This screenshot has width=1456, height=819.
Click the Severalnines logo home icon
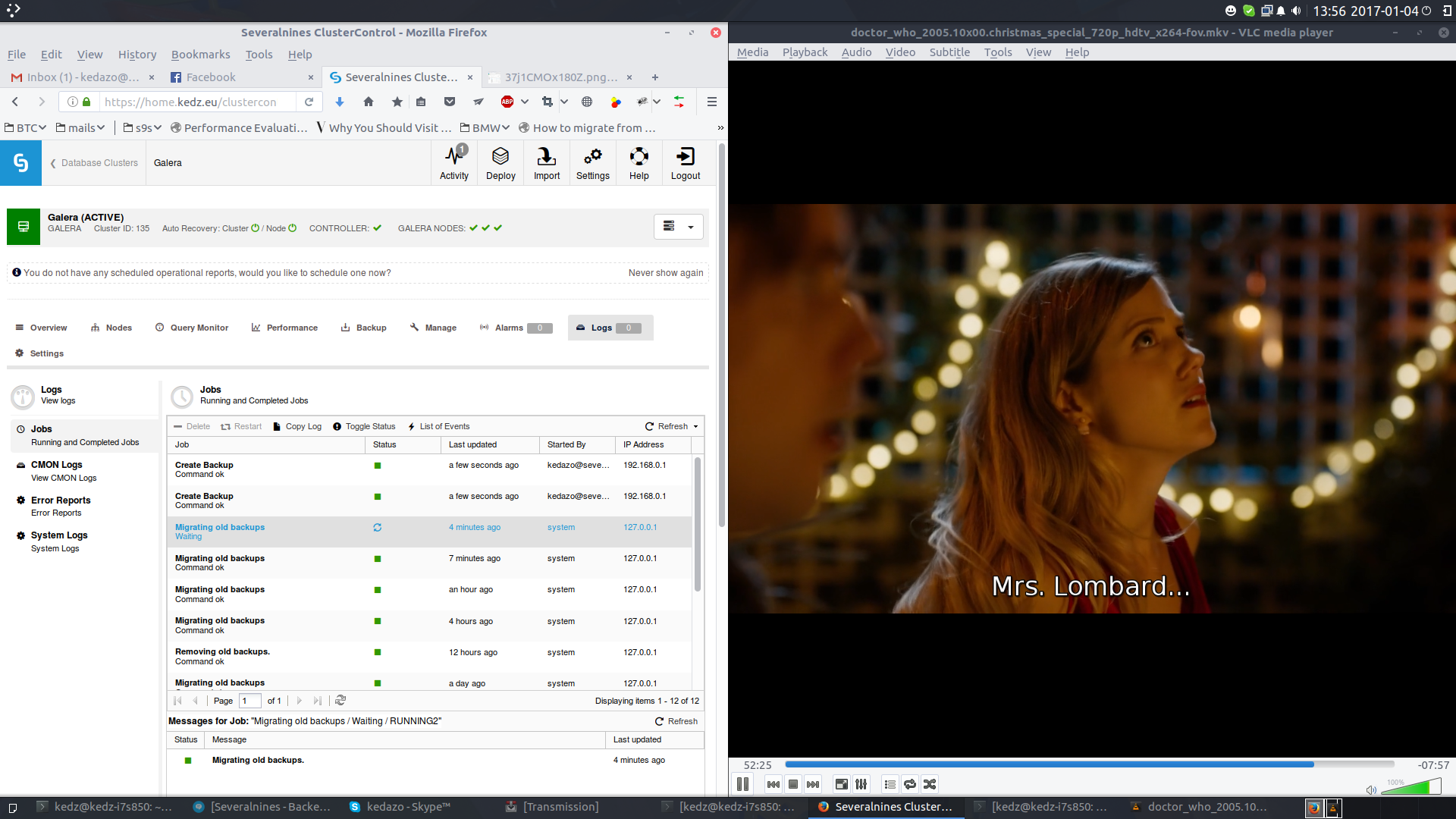[x=20, y=163]
